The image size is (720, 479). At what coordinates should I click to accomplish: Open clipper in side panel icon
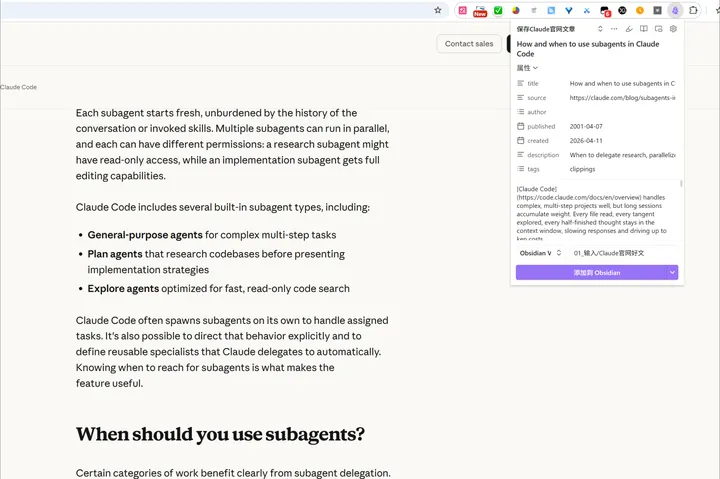658,28
